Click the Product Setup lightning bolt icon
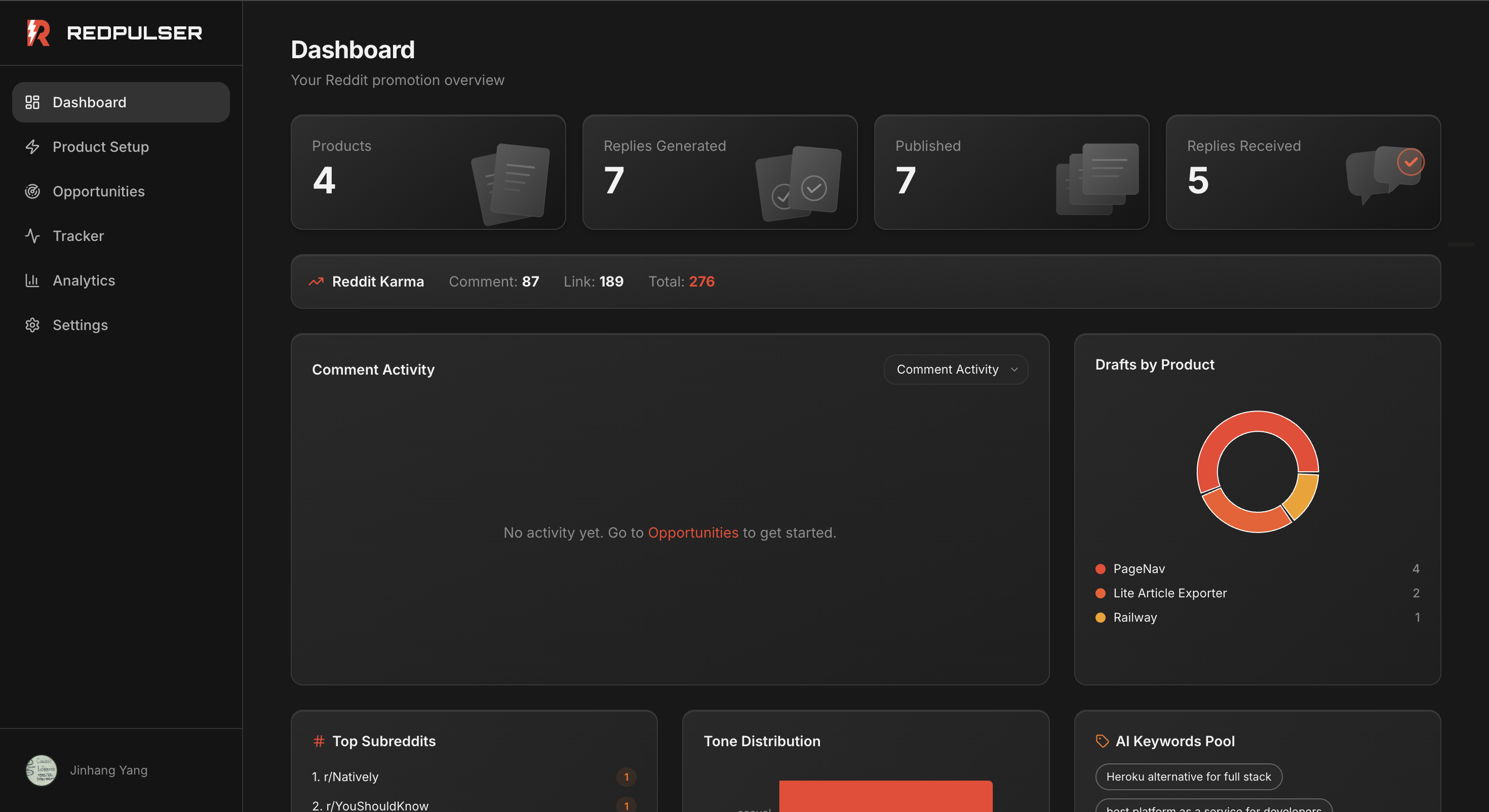The width and height of the screenshot is (1489, 812). point(32,147)
